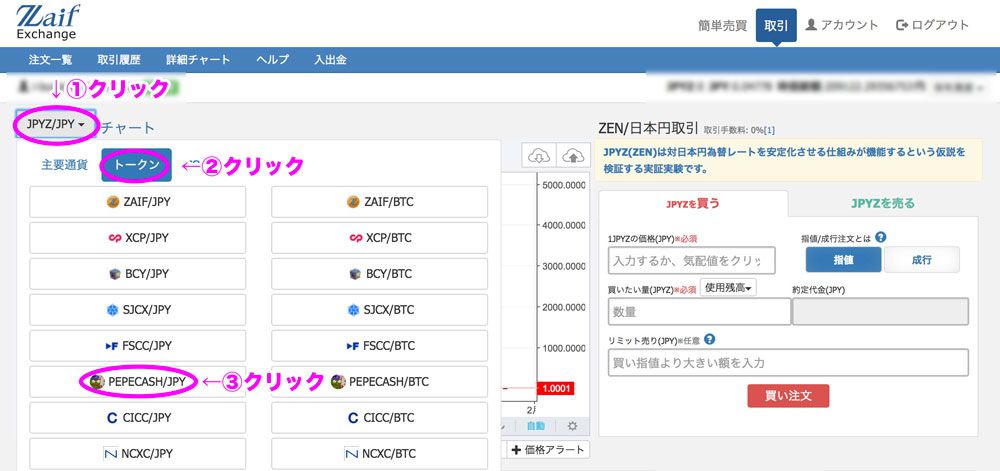Open the アカウント menu

pos(842,25)
